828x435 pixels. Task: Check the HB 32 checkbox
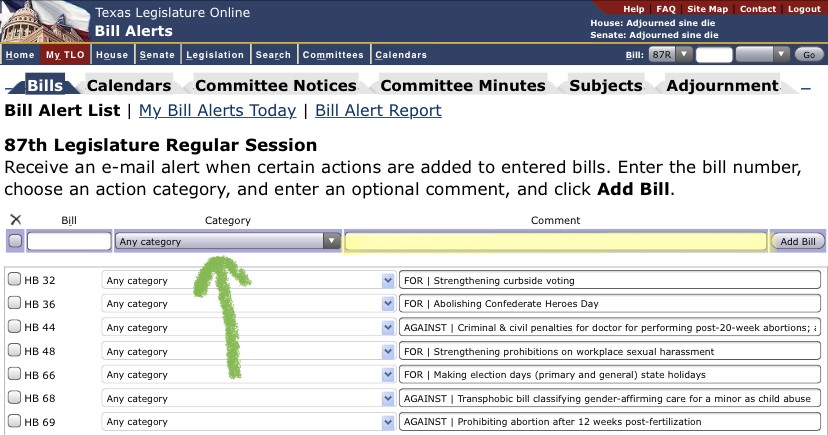click(14, 280)
